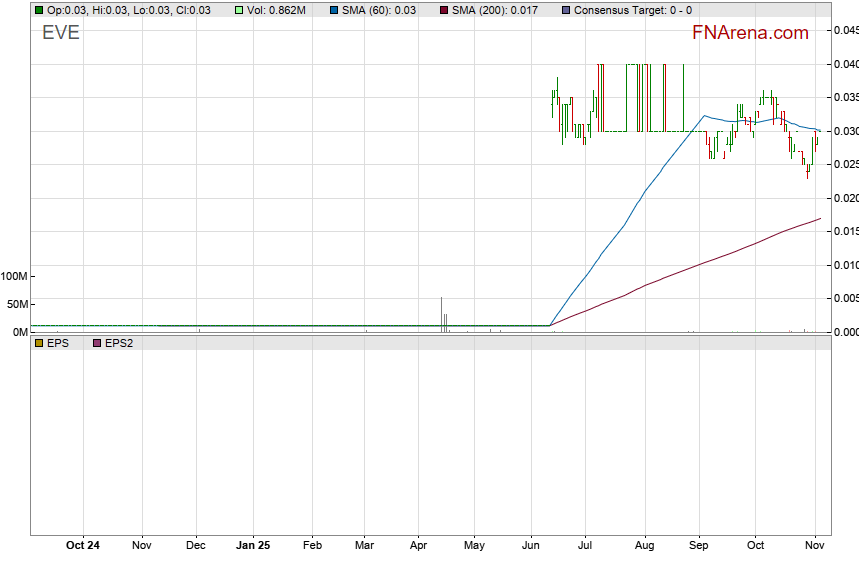Click the tall April volume spike bar

tap(441, 312)
